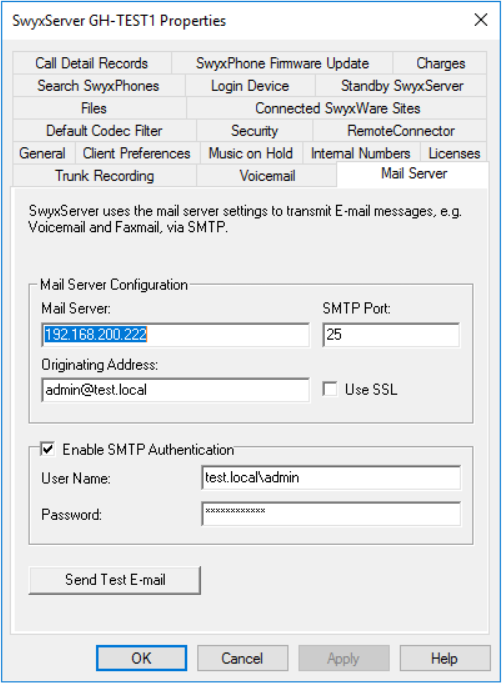Click the Cancel button
The image size is (503, 685).
click(x=243, y=658)
